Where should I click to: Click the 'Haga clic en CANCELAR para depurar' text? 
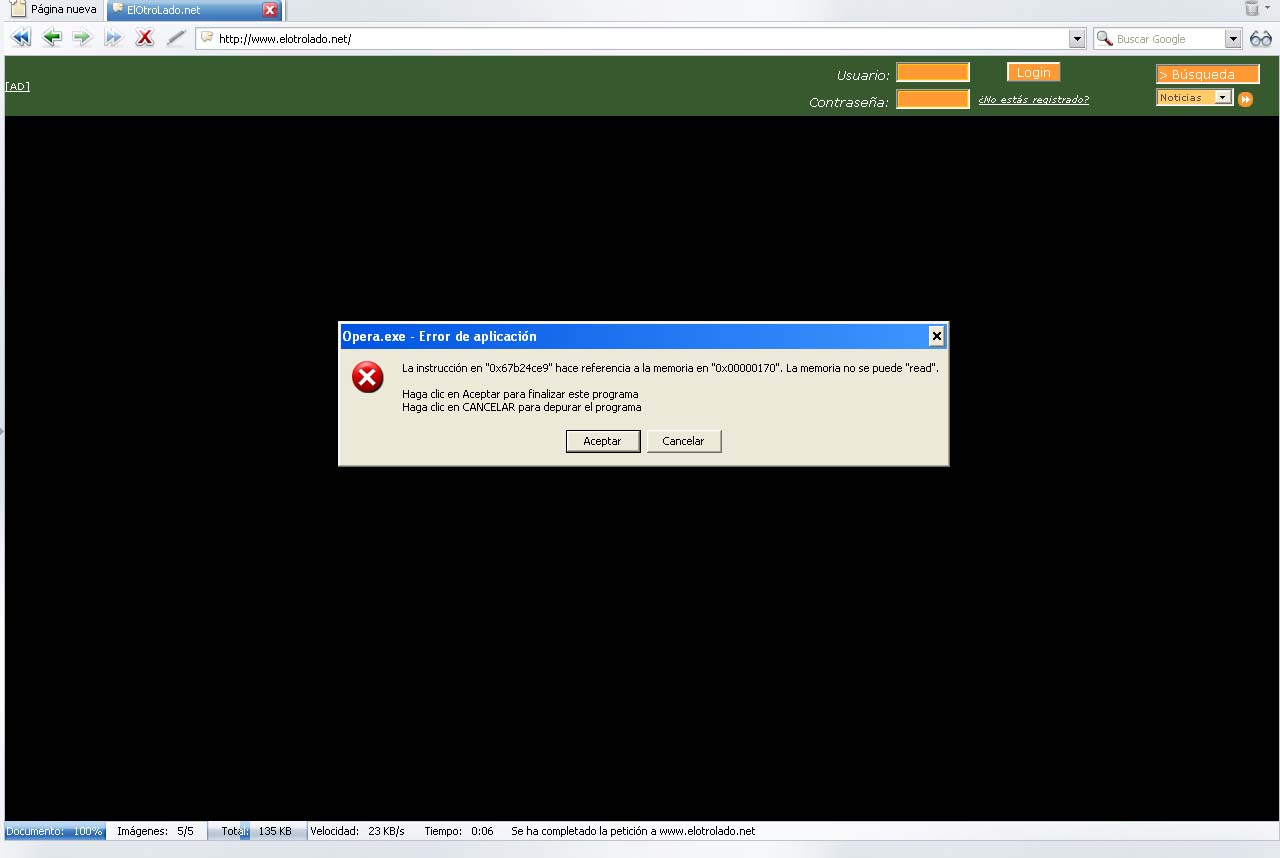[x=522, y=407]
